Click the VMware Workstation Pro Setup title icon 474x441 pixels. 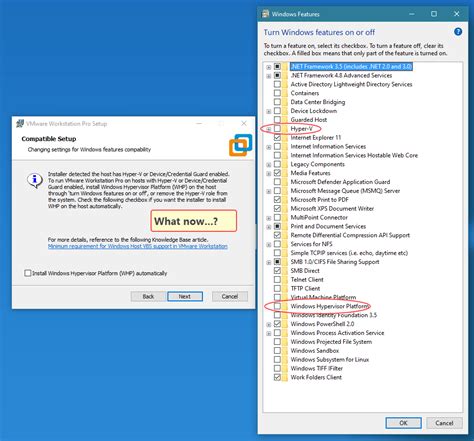point(20,124)
